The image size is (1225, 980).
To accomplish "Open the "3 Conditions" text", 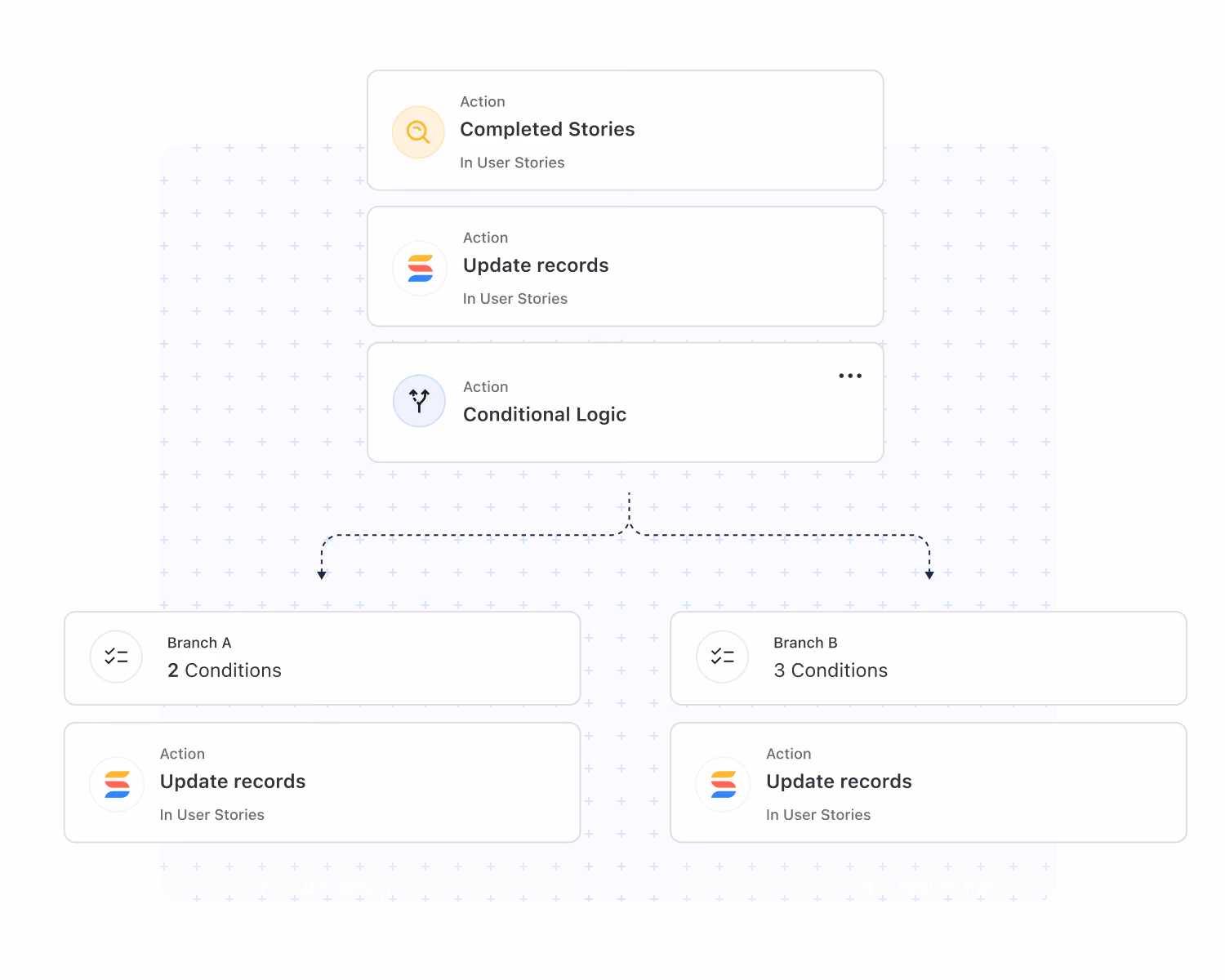I will pyautogui.click(x=831, y=670).
